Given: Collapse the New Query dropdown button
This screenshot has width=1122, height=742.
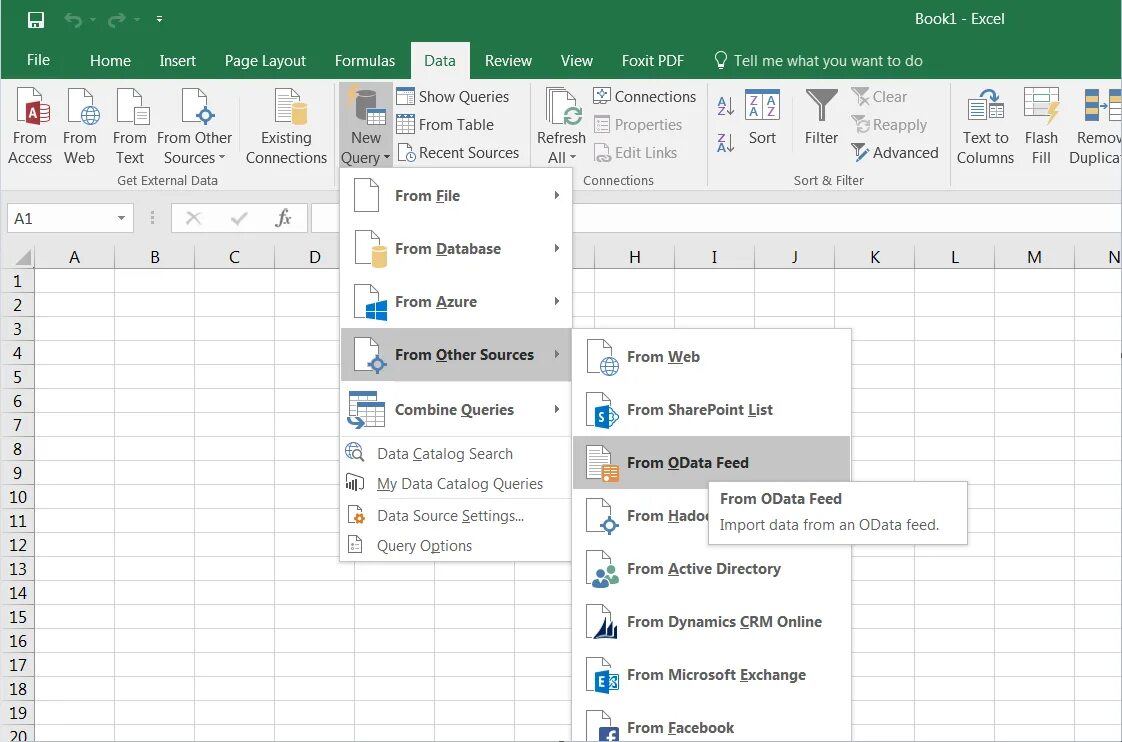Looking at the screenshot, I should [366, 126].
